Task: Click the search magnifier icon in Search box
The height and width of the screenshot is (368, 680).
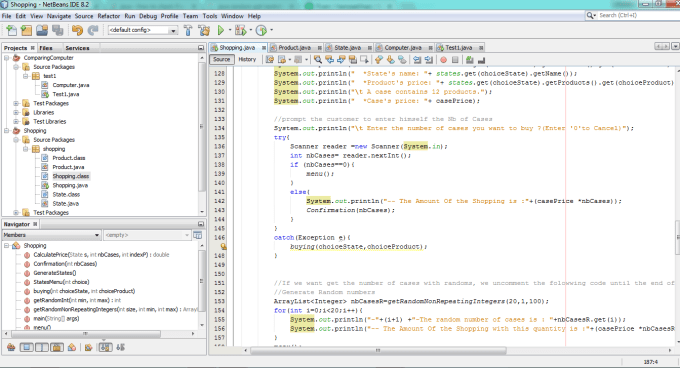Action: [591, 15]
